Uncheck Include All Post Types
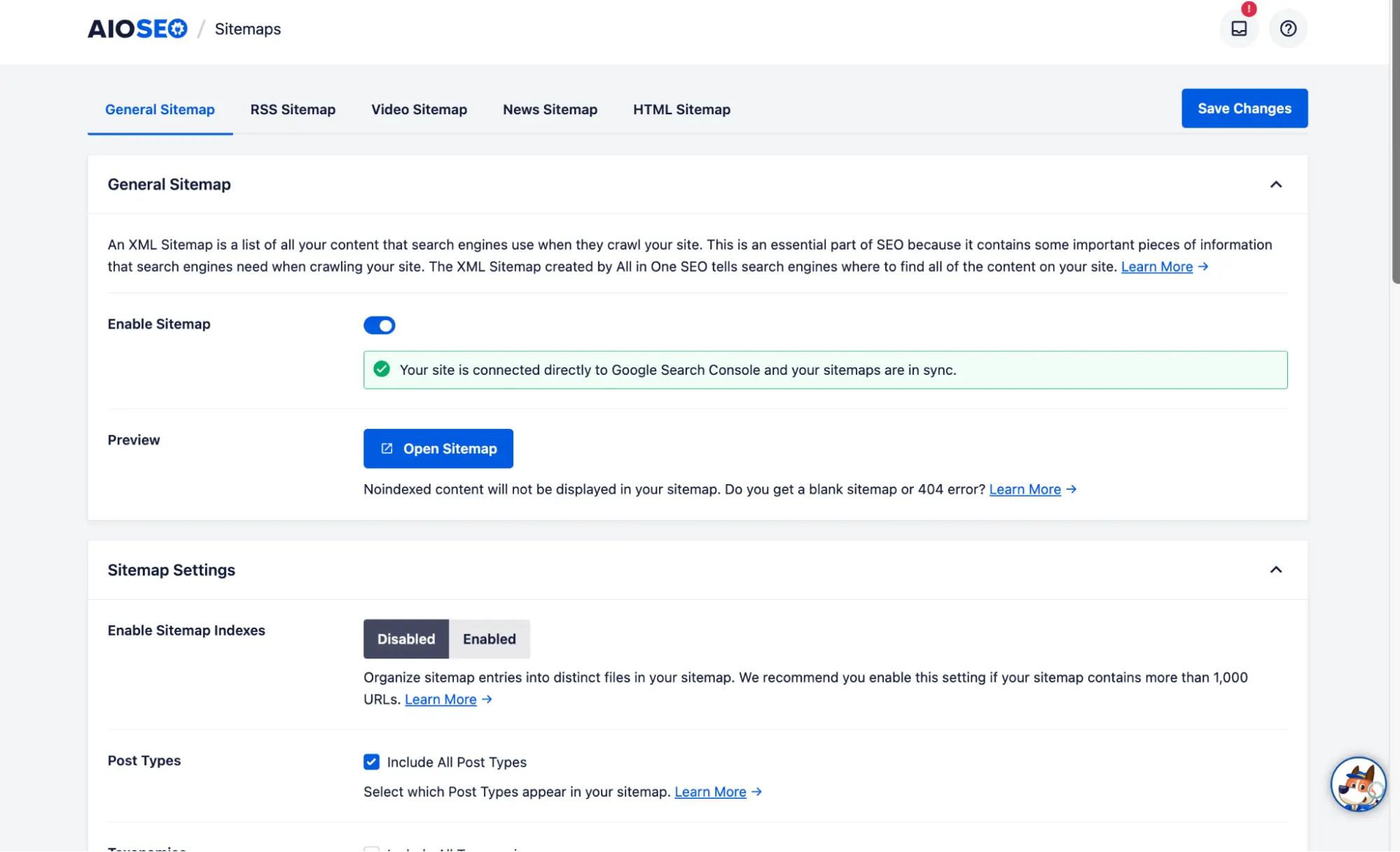 tap(370, 762)
